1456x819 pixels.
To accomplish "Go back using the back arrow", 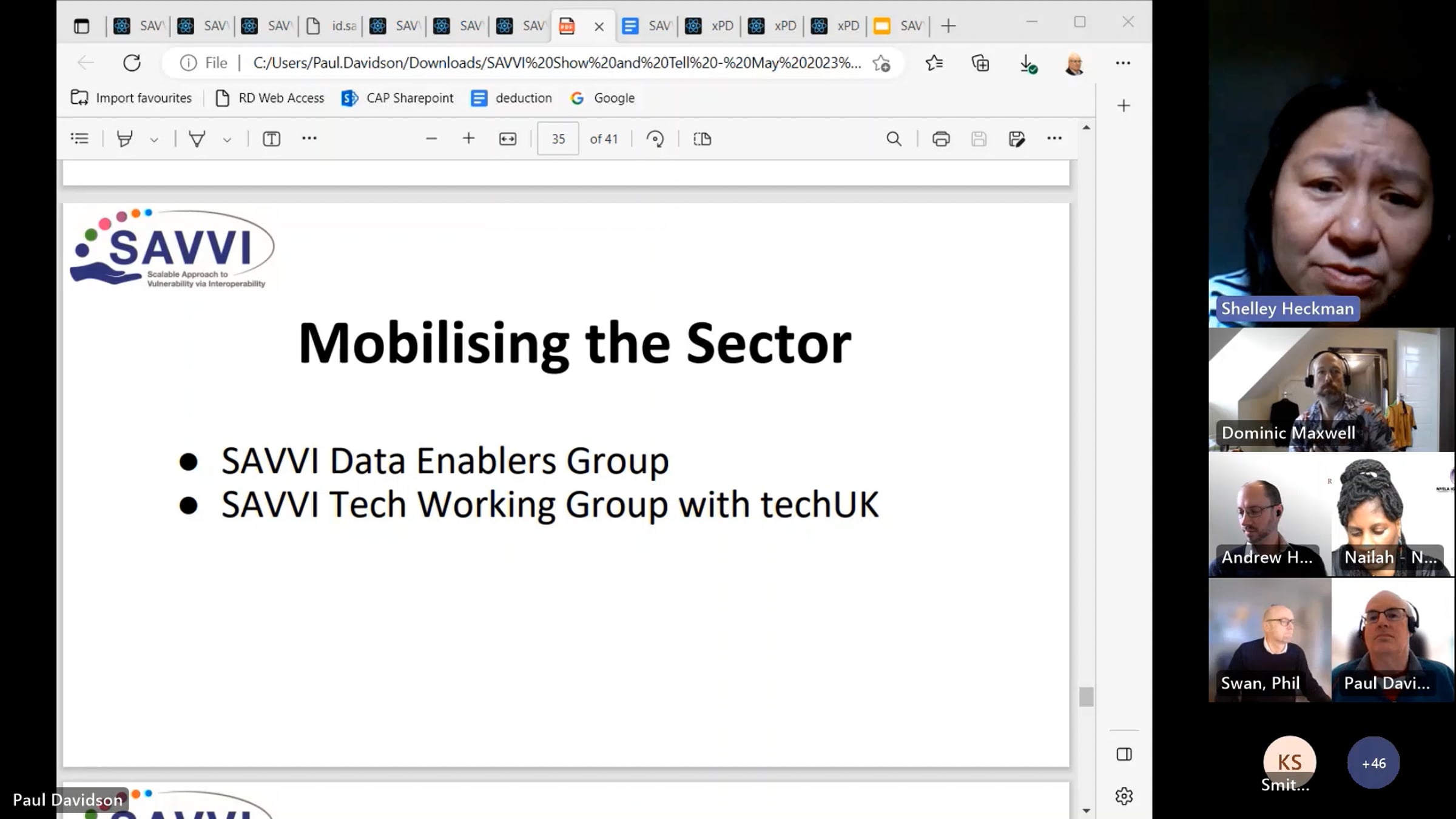I will click(x=86, y=63).
